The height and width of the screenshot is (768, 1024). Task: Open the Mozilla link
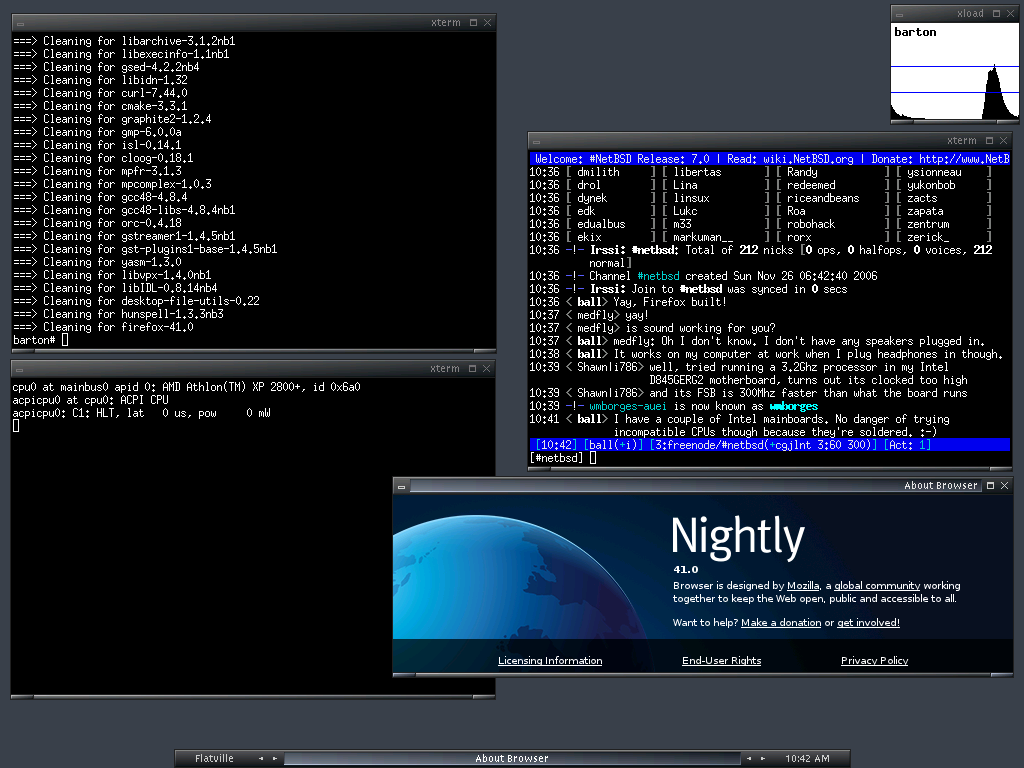803,586
